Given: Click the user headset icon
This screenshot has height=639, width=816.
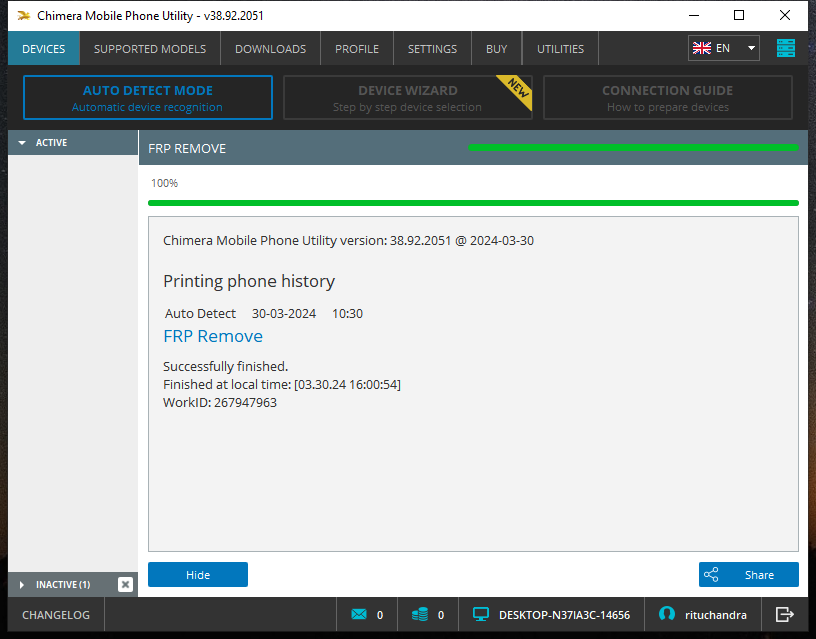Looking at the screenshot, I should point(667,614).
